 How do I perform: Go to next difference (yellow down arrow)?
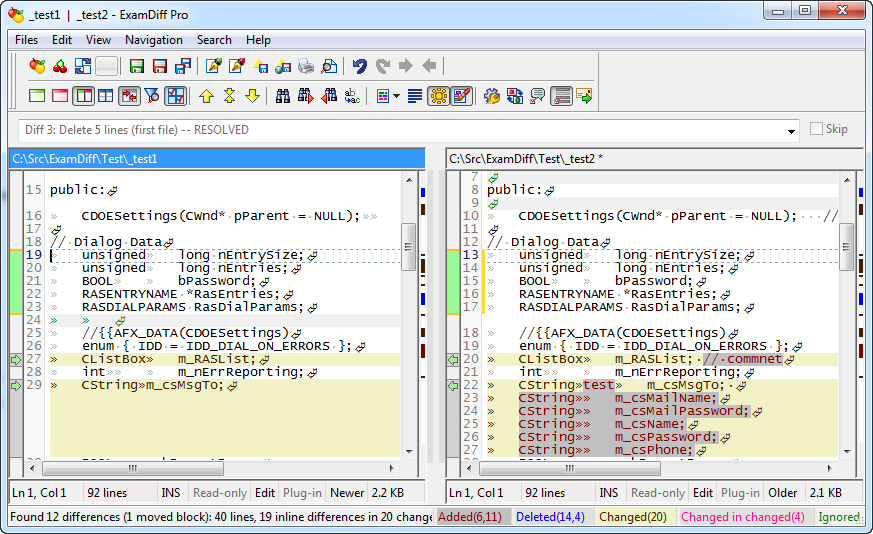[x=252, y=96]
